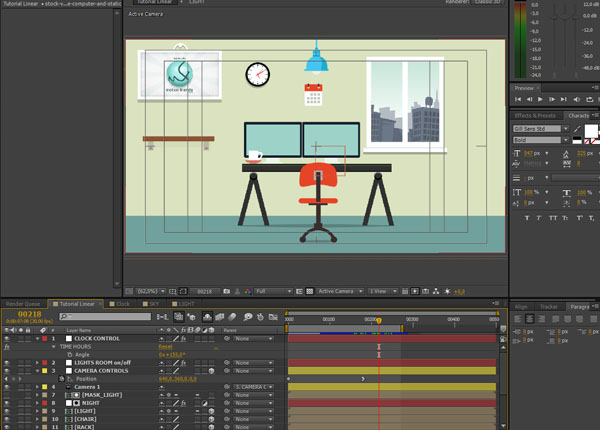Viewport: 600px width, 430px height.
Task: Hide the NIGHT layer
Action: 7,403
